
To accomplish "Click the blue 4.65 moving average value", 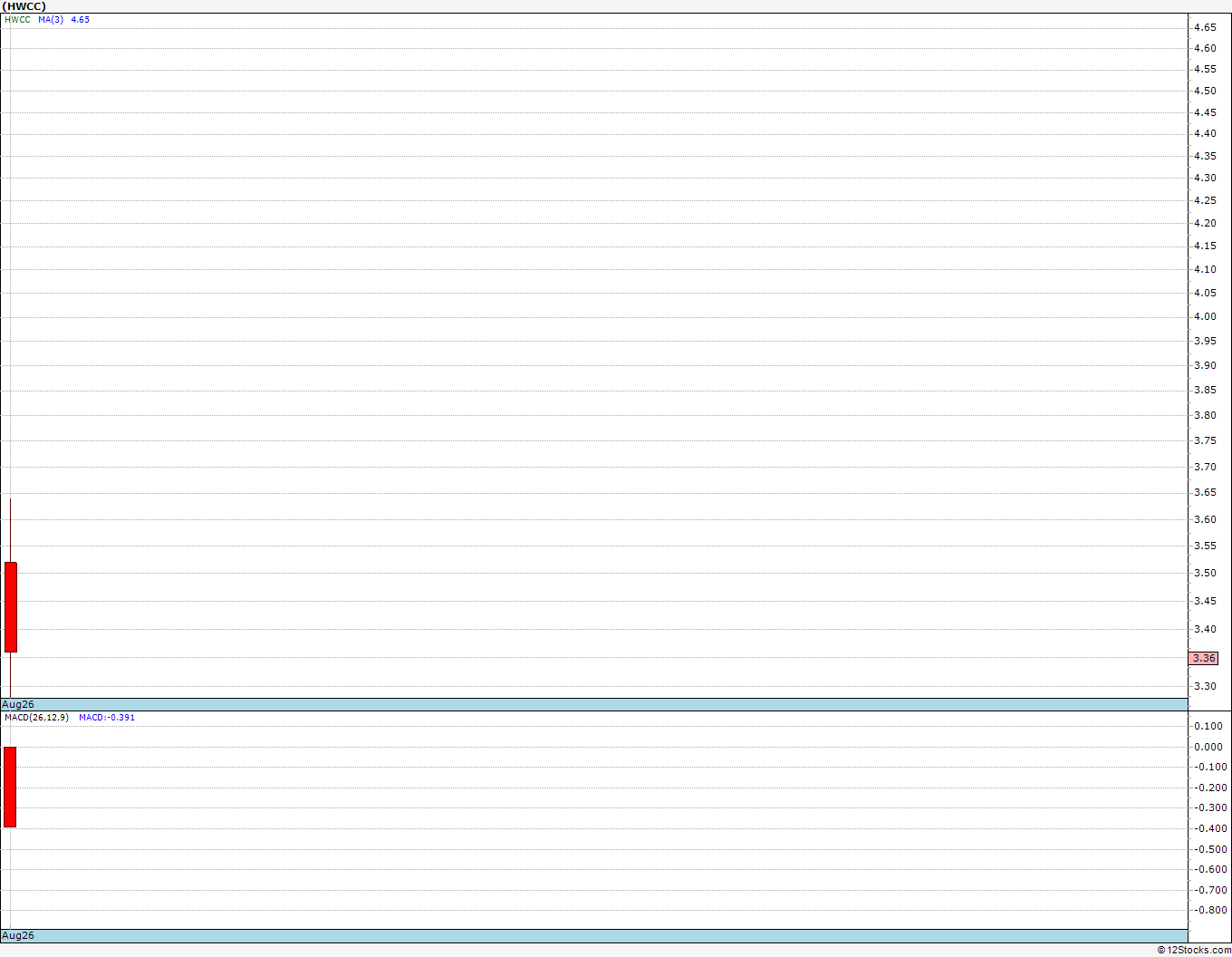I will [x=81, y=19].
